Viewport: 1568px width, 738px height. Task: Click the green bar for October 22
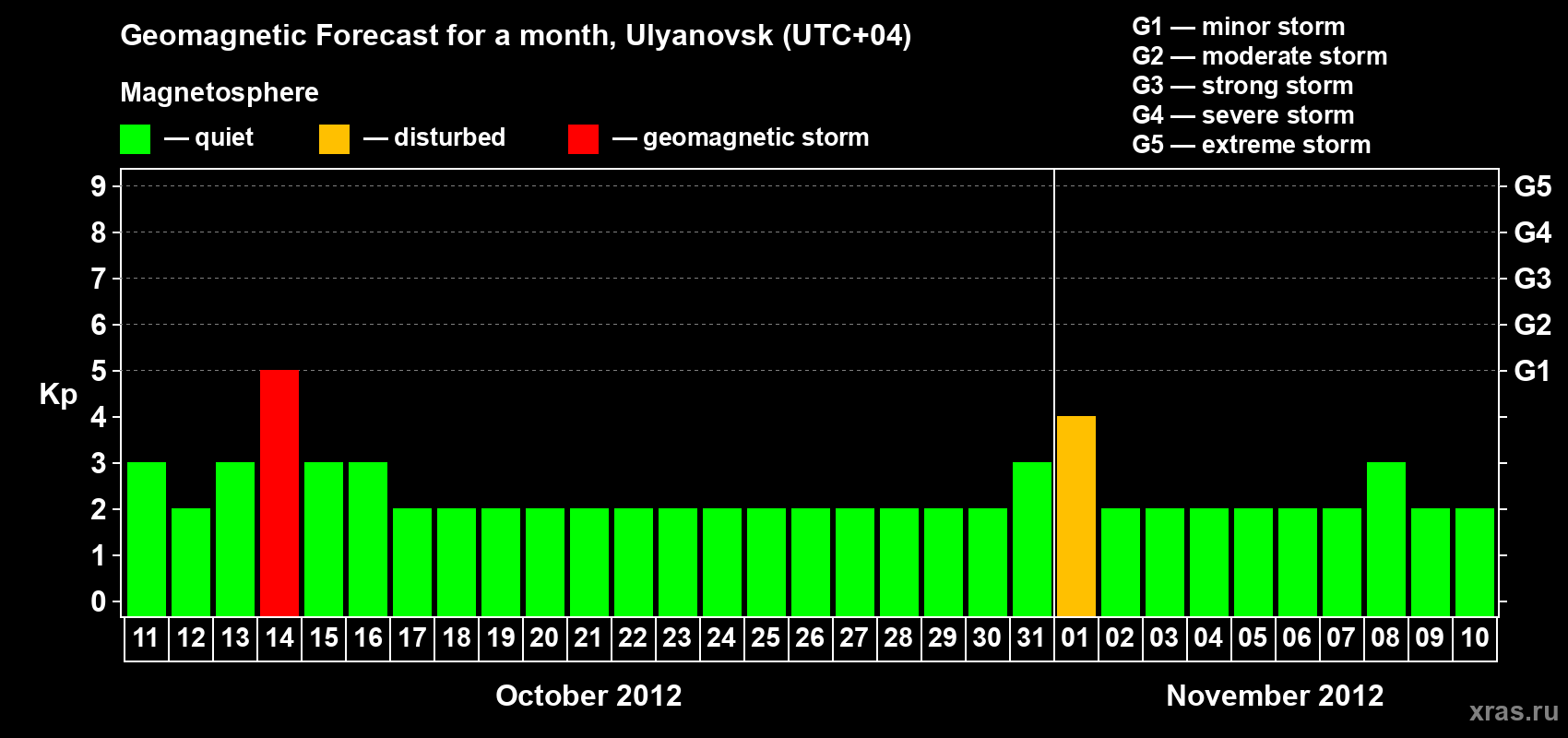pyautogui.click(x=634, y=562)
